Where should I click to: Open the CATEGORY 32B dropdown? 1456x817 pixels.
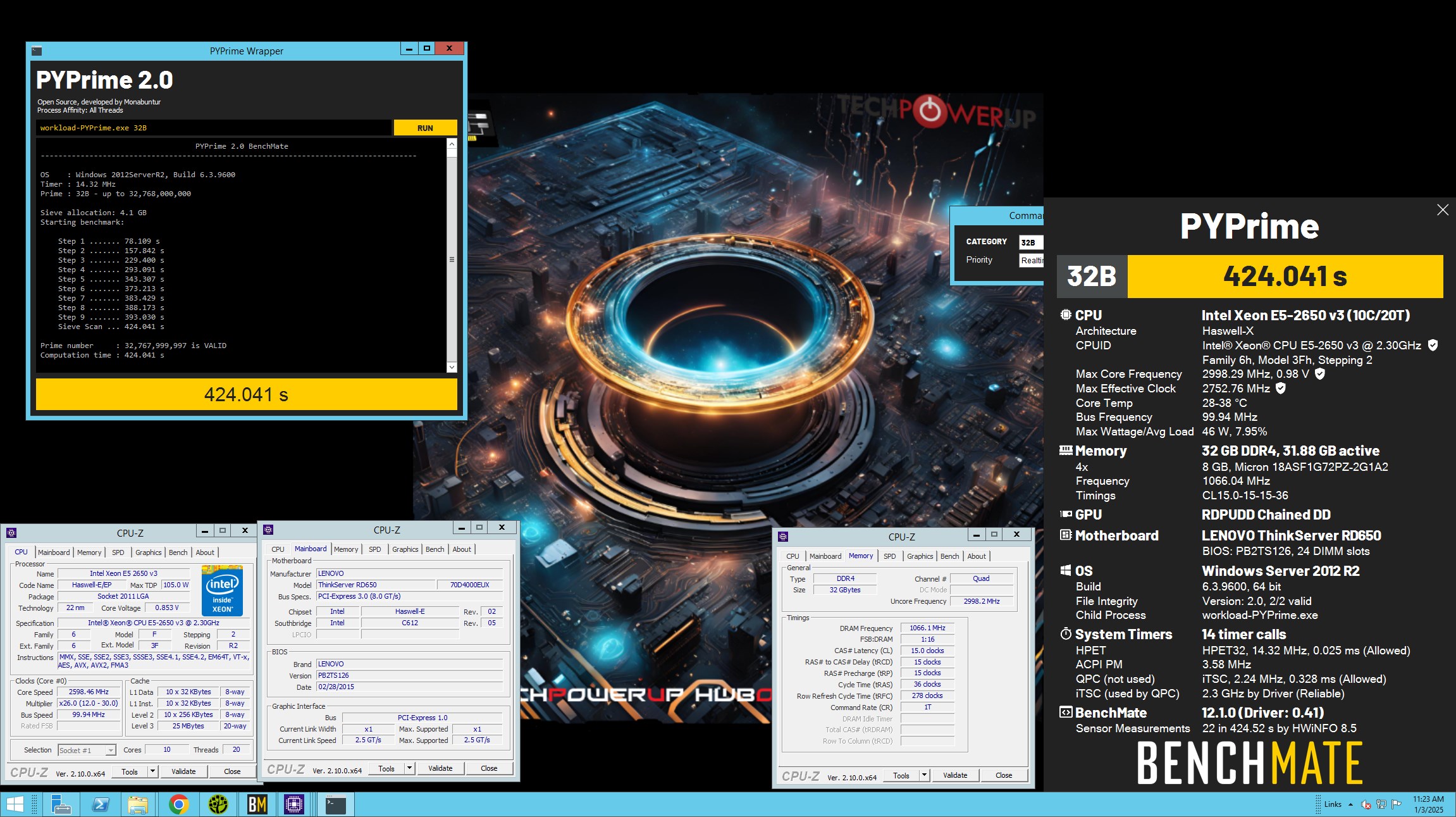tap(1031, 242)
